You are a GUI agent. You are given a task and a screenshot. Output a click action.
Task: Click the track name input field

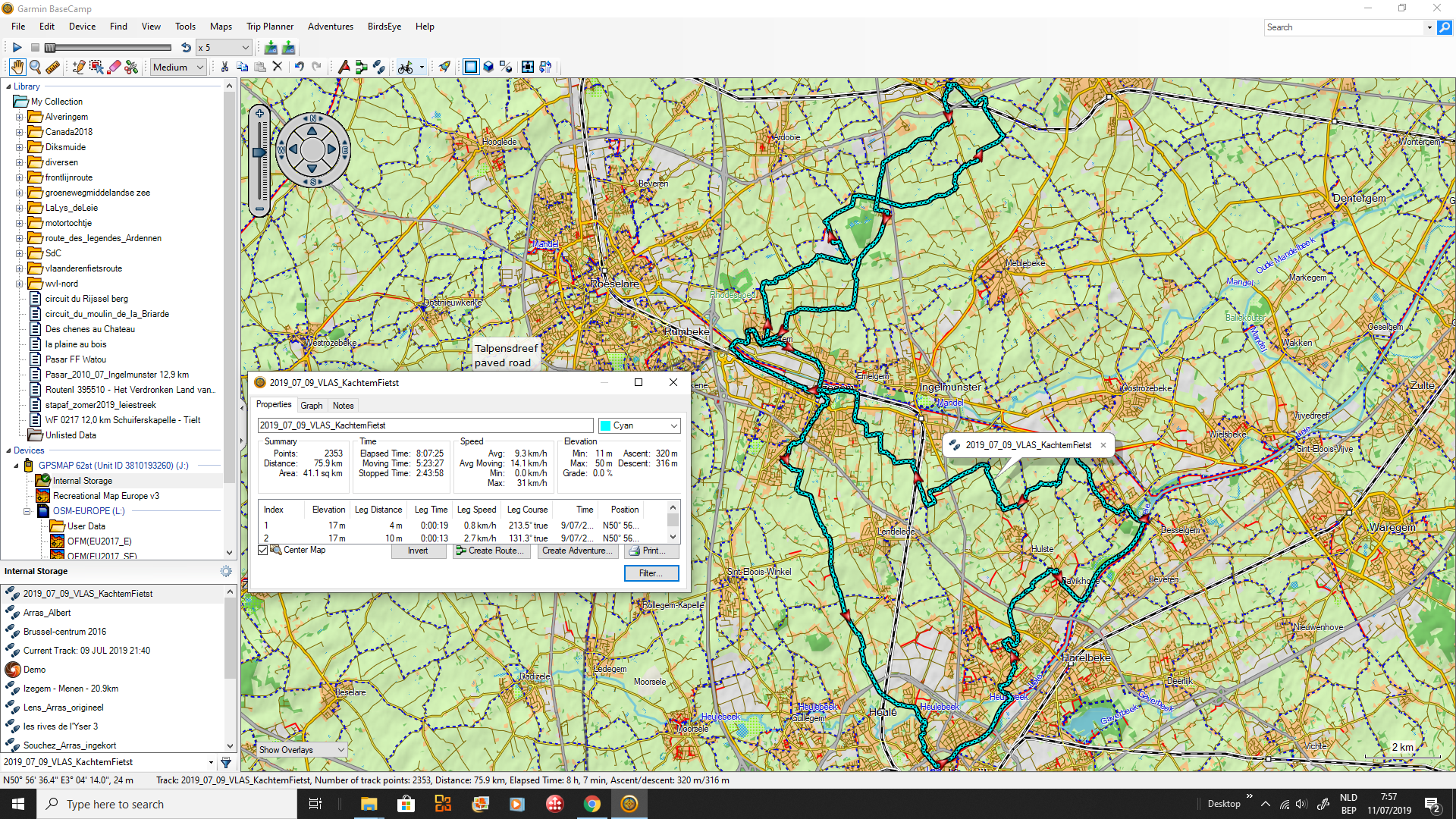(425, 425)
